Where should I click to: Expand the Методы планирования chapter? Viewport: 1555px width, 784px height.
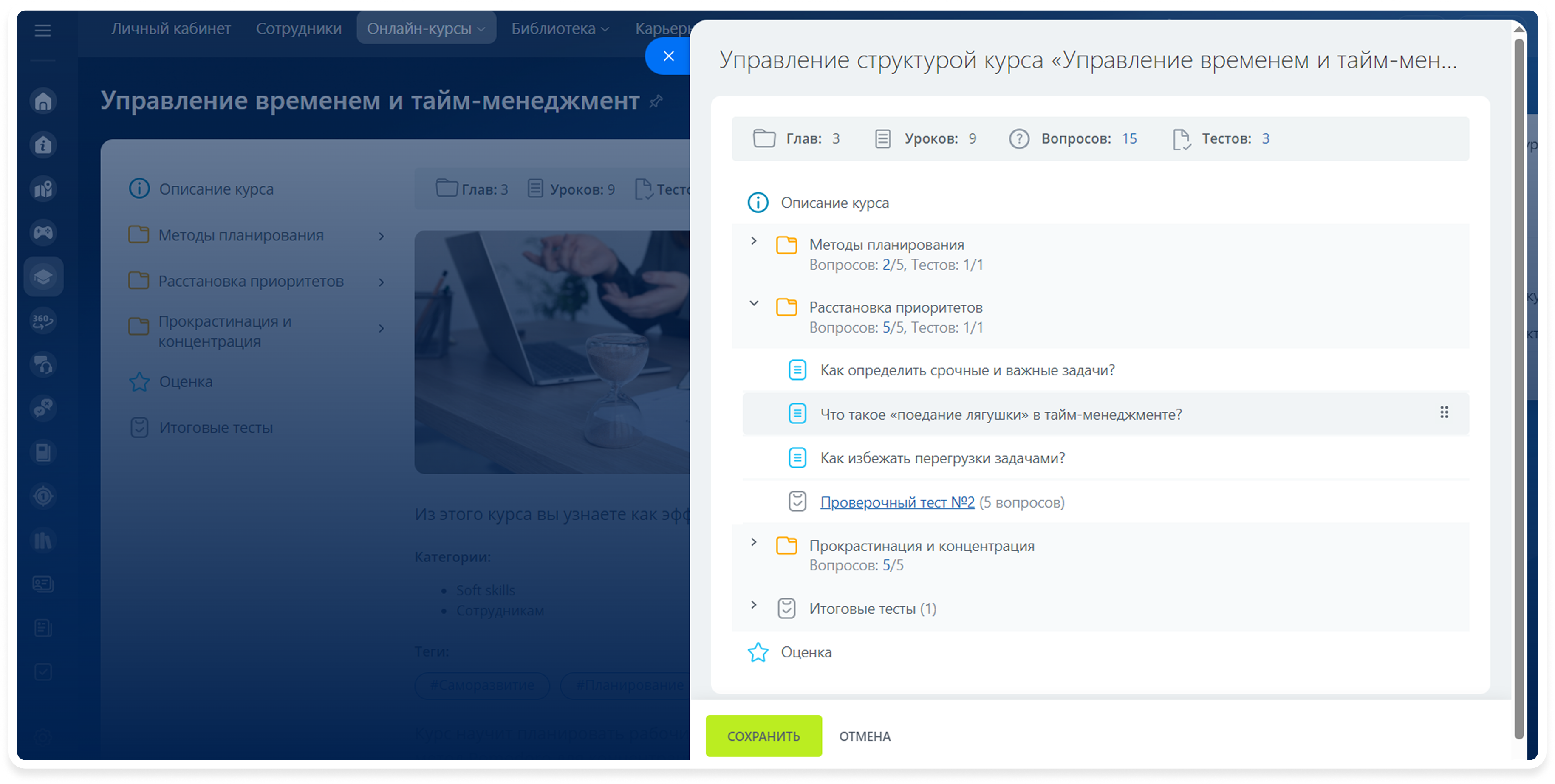[753, 241]
